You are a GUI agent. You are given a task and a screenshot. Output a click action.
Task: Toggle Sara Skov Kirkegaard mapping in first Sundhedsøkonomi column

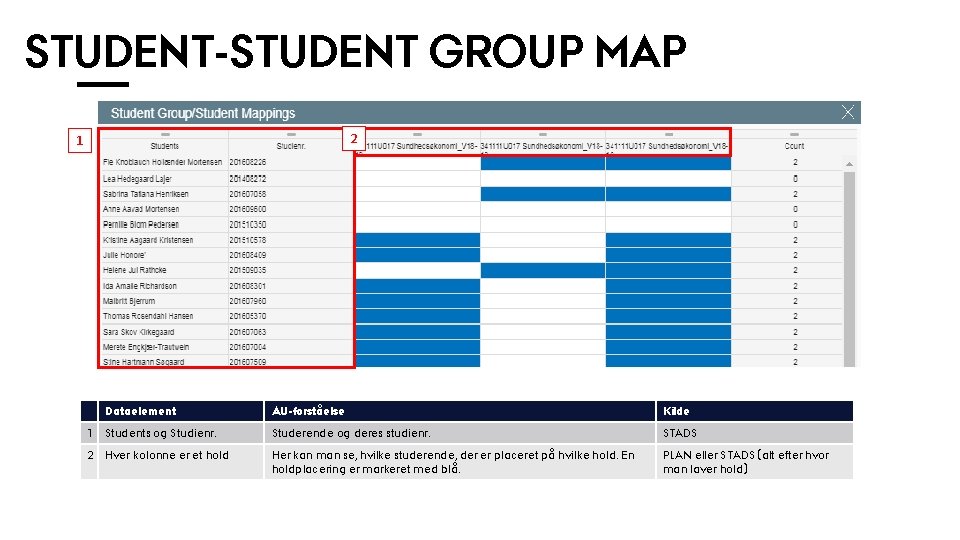[x=418, y=332]
